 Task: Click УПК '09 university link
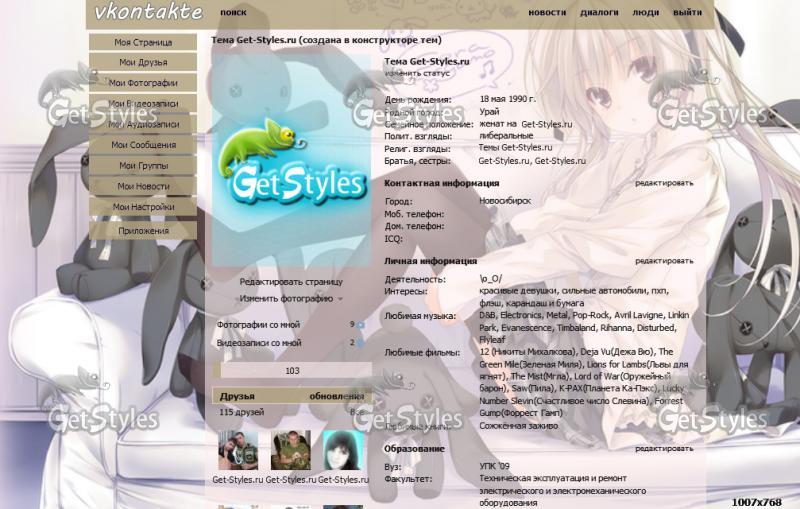coord(494,466)
